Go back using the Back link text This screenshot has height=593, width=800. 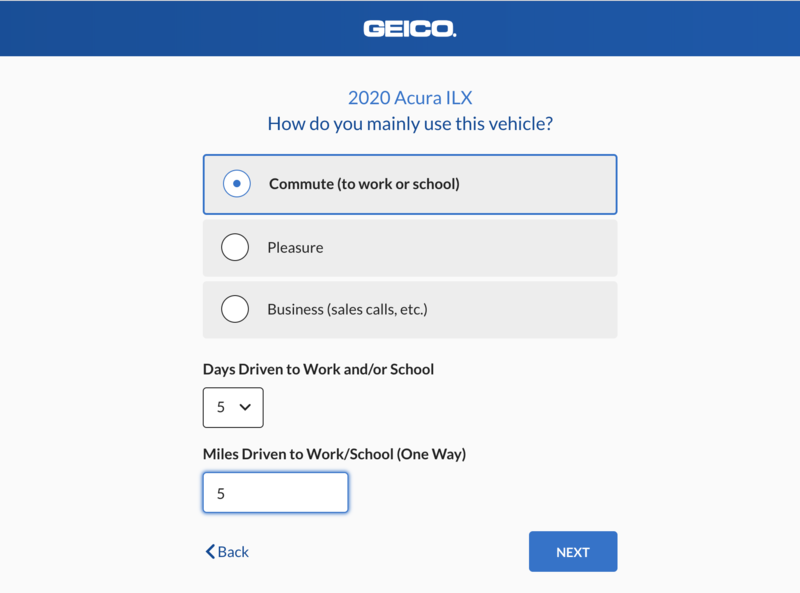point(234,552)
